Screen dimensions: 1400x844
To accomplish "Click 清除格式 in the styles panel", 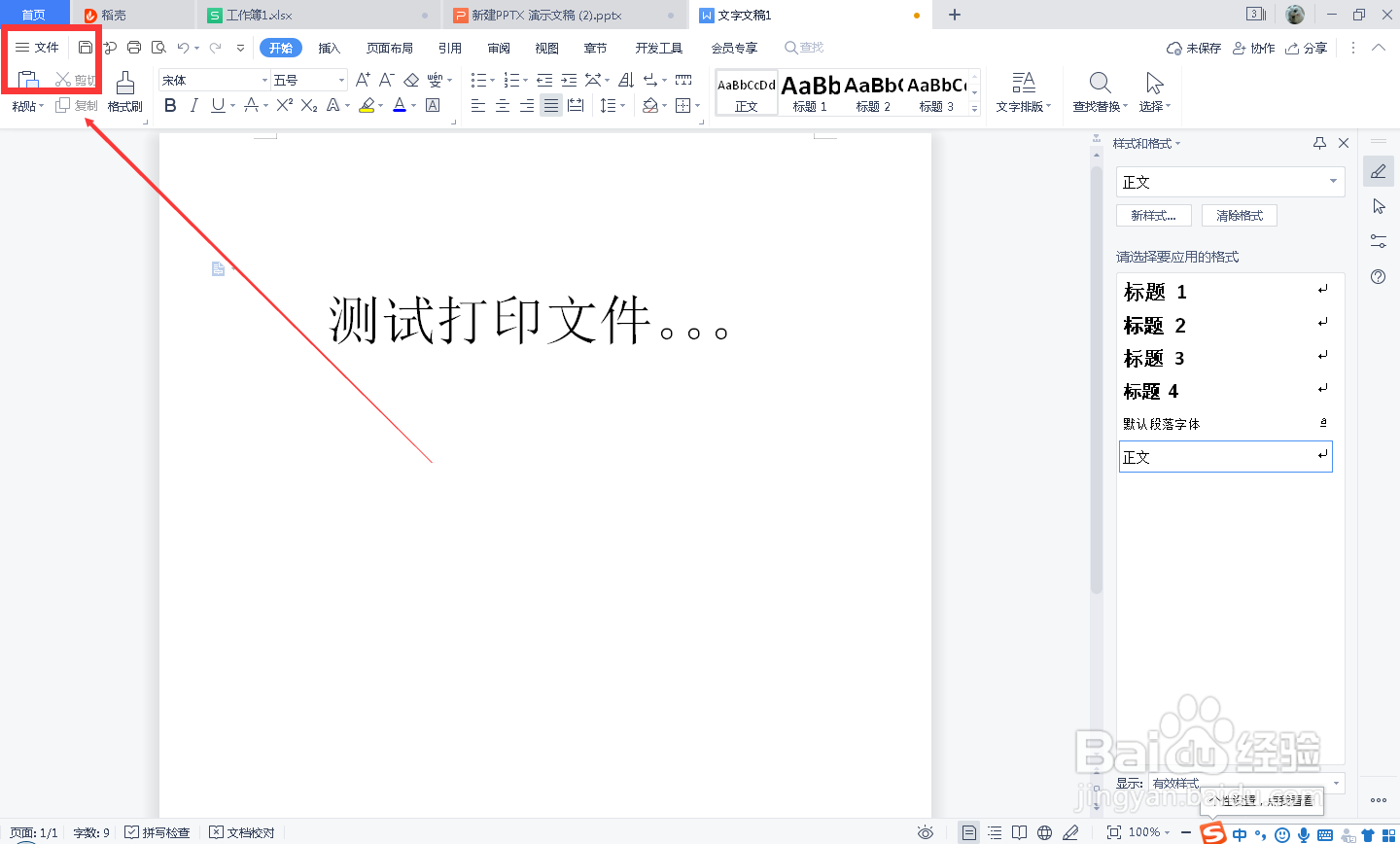I will [1239, 215].
